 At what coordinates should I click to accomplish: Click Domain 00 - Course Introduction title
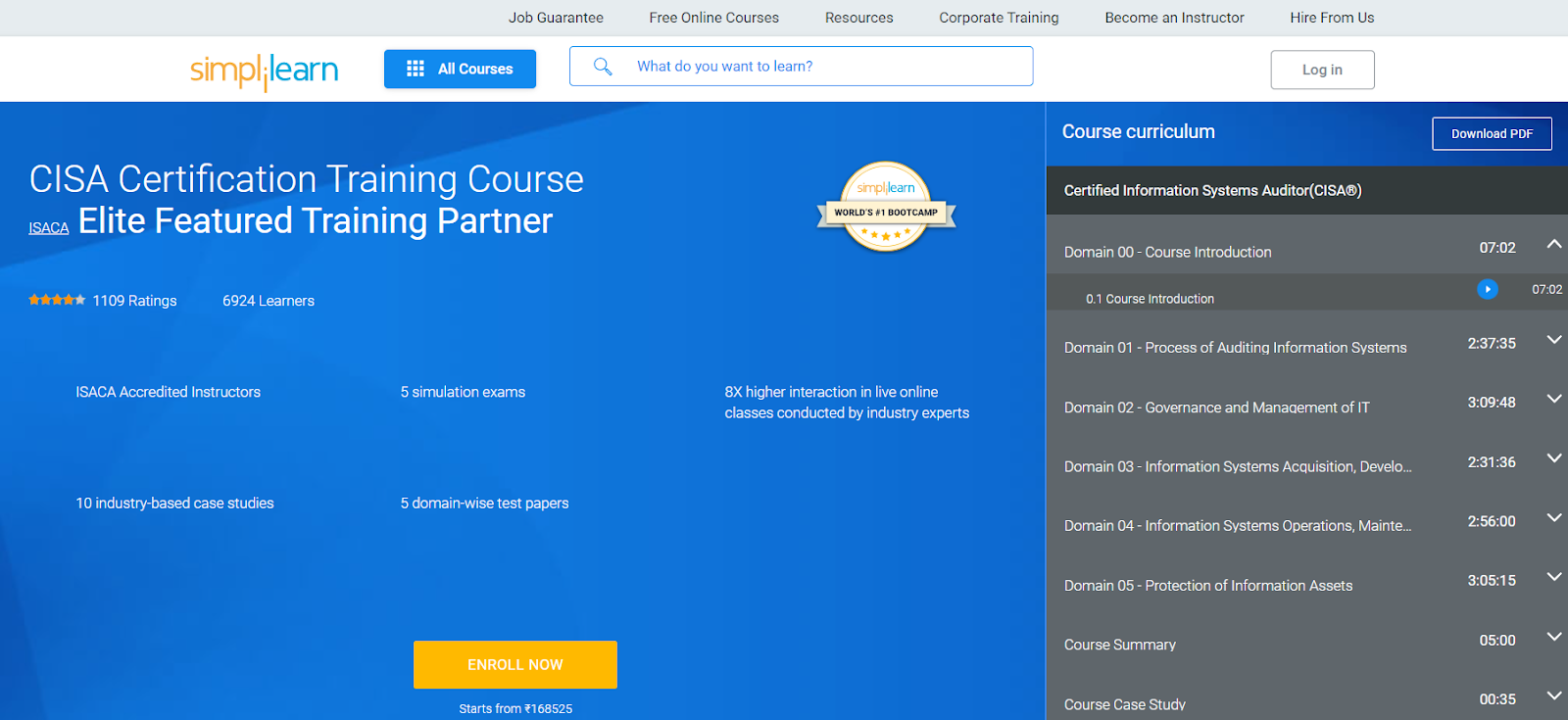point(1167,252)
